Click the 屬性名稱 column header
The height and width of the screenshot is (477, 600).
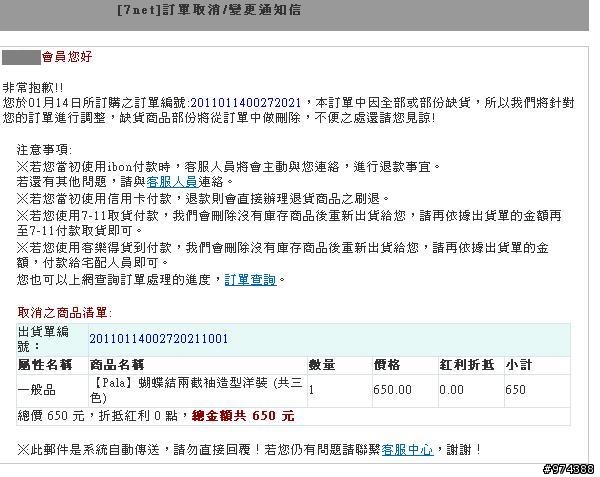click(x=45, y=365)
